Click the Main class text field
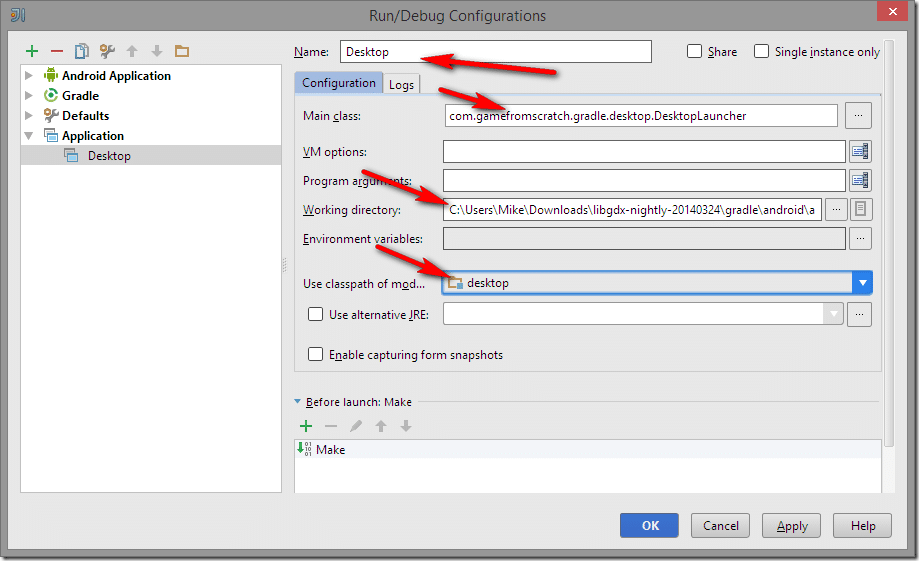The width and height of the screenshot is (919, 561). coord(641,115)
